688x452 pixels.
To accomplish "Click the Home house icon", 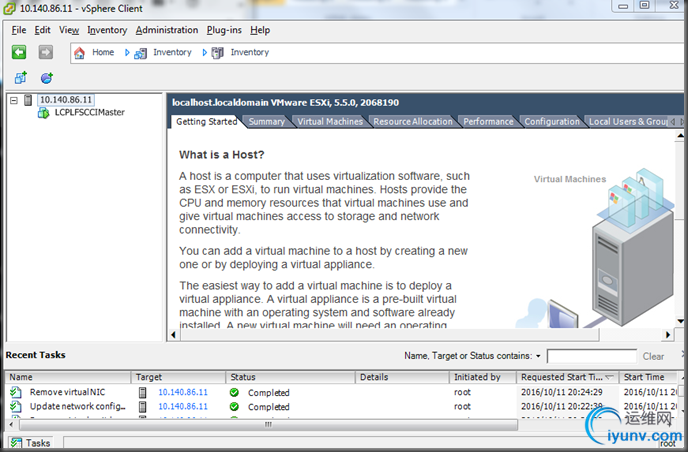I will click(79, 53).
